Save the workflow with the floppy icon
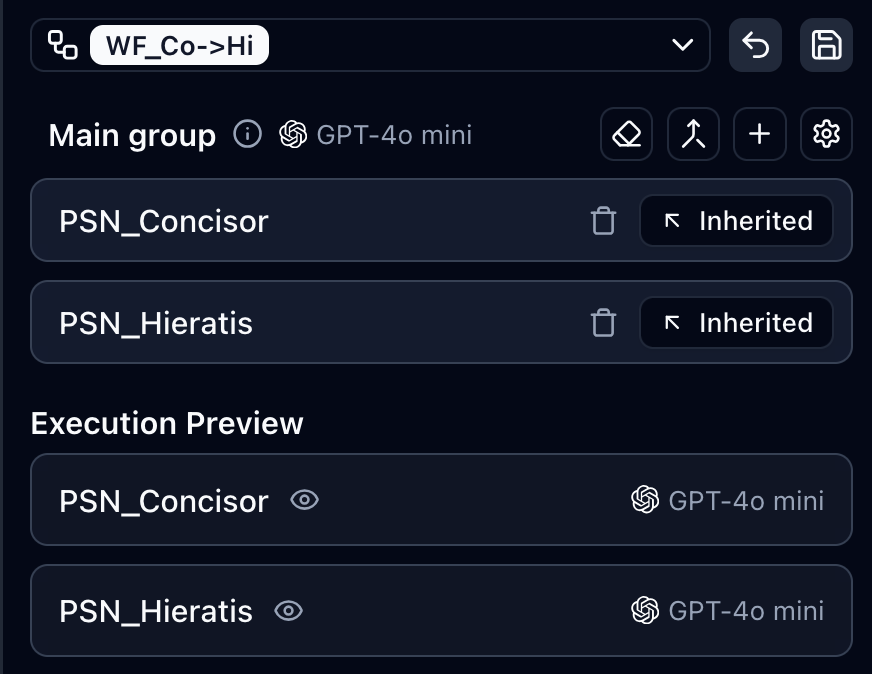 [826, 46]
